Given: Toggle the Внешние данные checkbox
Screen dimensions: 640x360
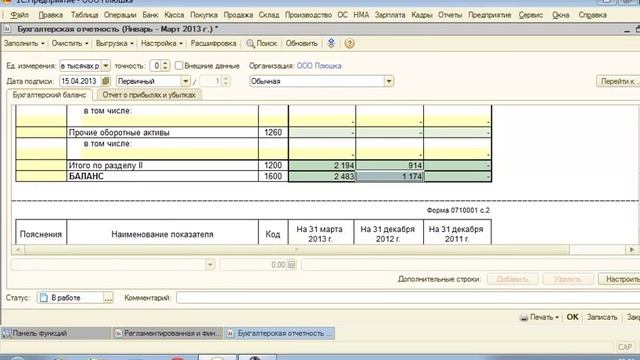Looking at the screenshot, I should point(178,66).
